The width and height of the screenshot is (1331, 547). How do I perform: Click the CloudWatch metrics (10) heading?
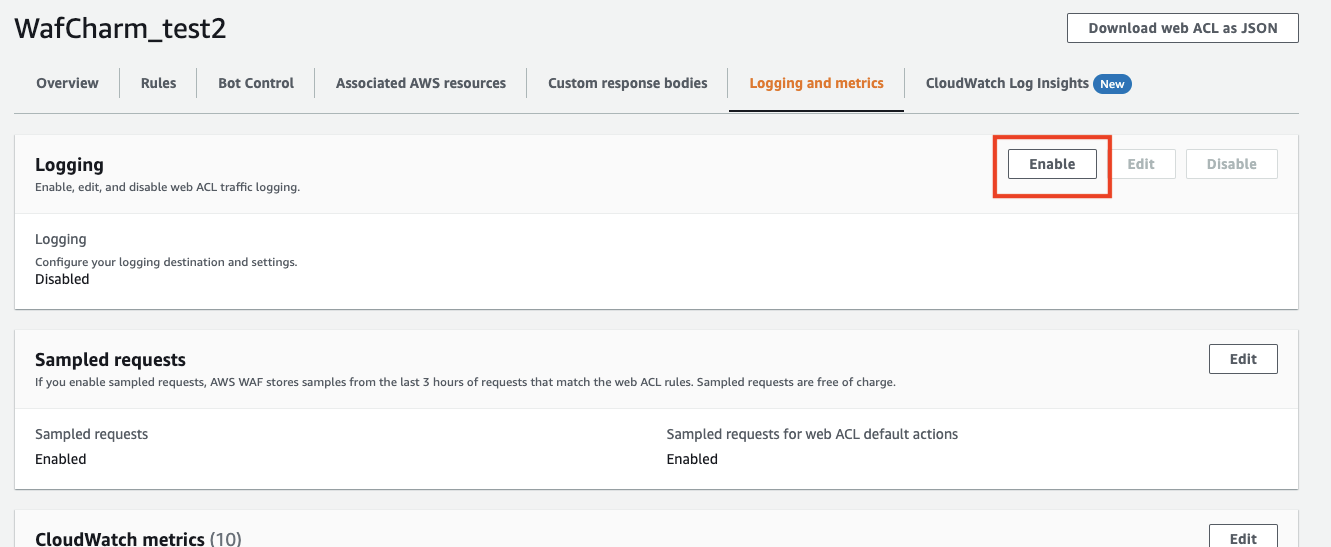point(138,539)
